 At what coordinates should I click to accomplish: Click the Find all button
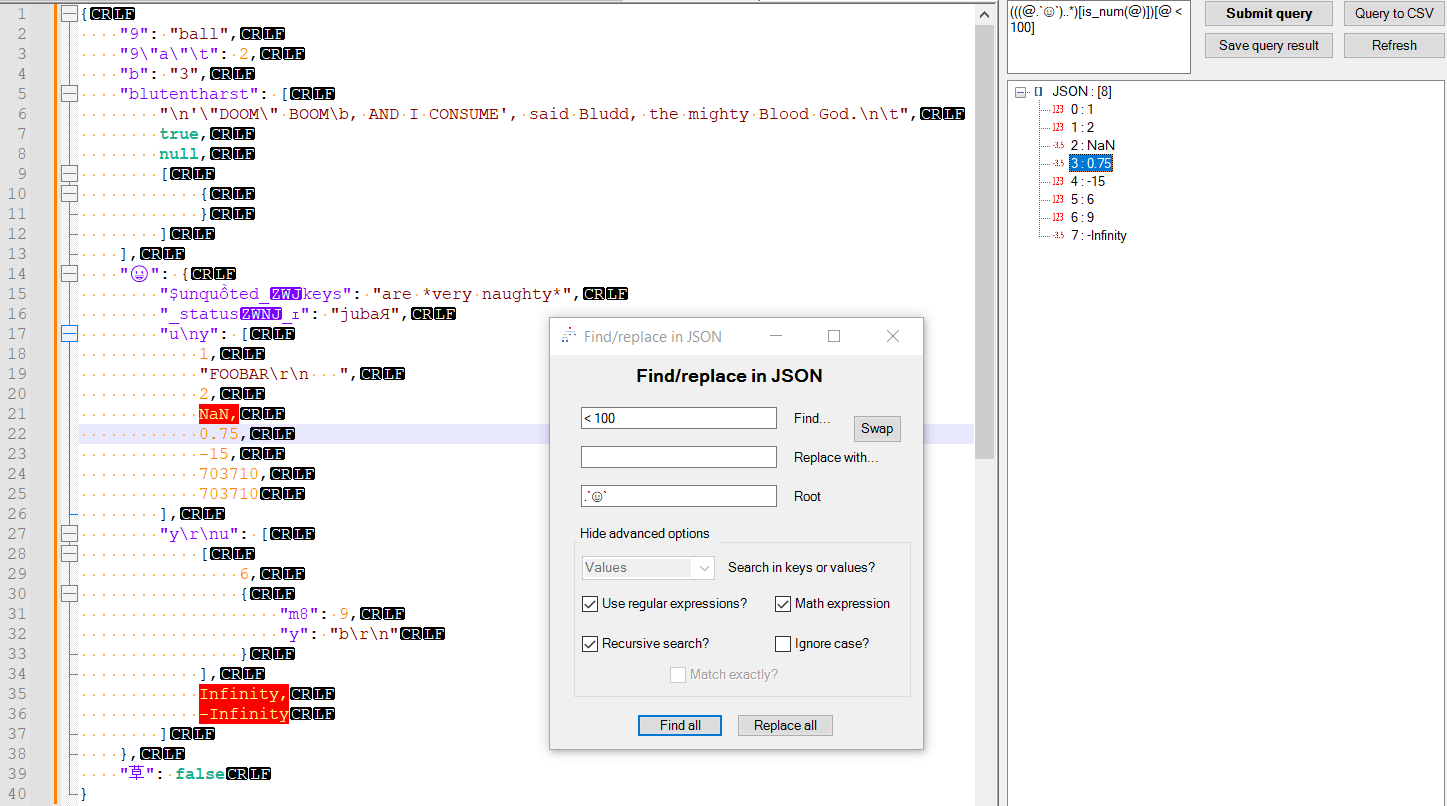[680, 725]
